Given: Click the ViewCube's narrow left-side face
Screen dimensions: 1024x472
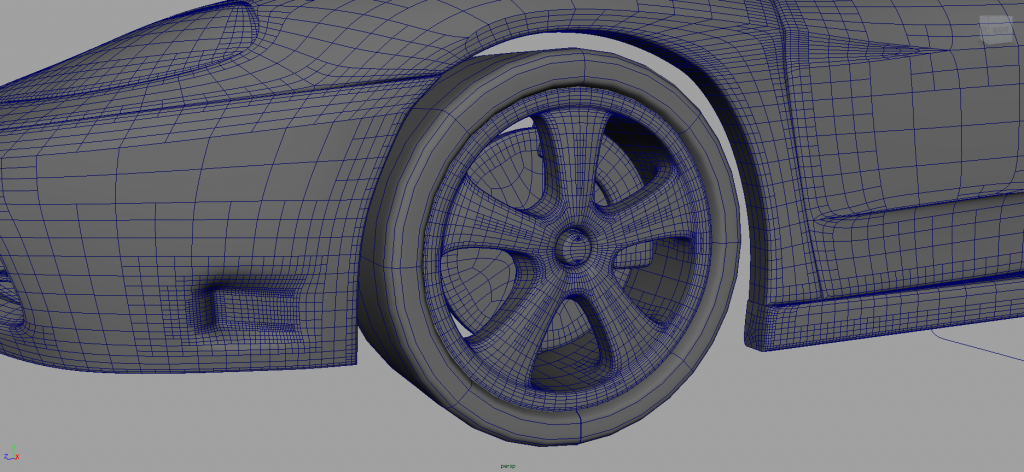Looking at the screenshot, I should pos(983,32).
